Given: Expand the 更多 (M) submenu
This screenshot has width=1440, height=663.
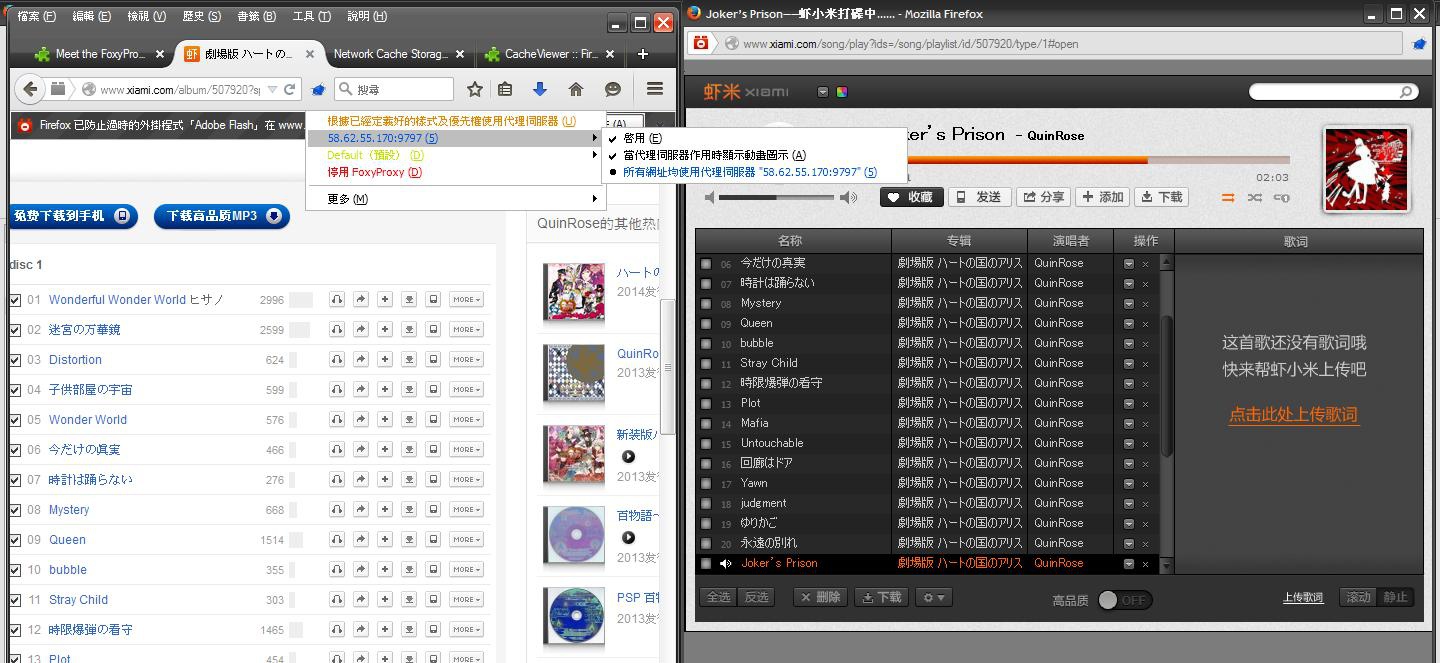Looking at the screenshot, I should coord(455,199).
